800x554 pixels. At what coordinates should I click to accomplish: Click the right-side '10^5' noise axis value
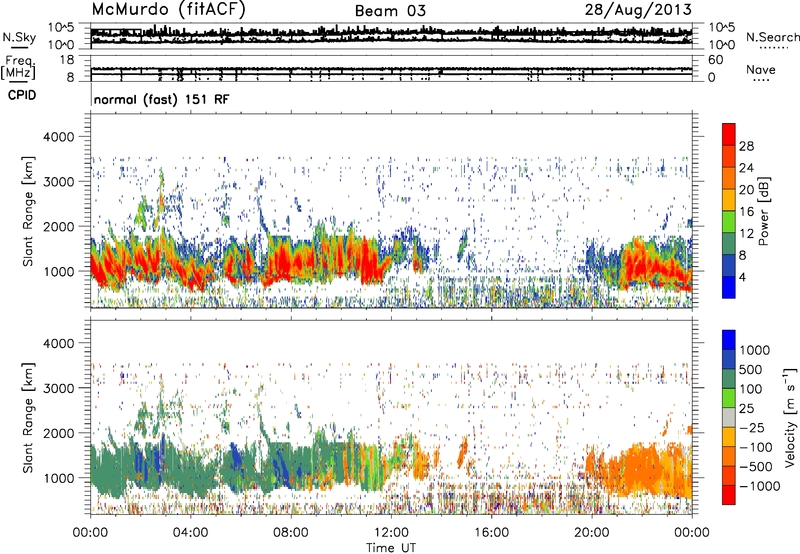[721, 27]
